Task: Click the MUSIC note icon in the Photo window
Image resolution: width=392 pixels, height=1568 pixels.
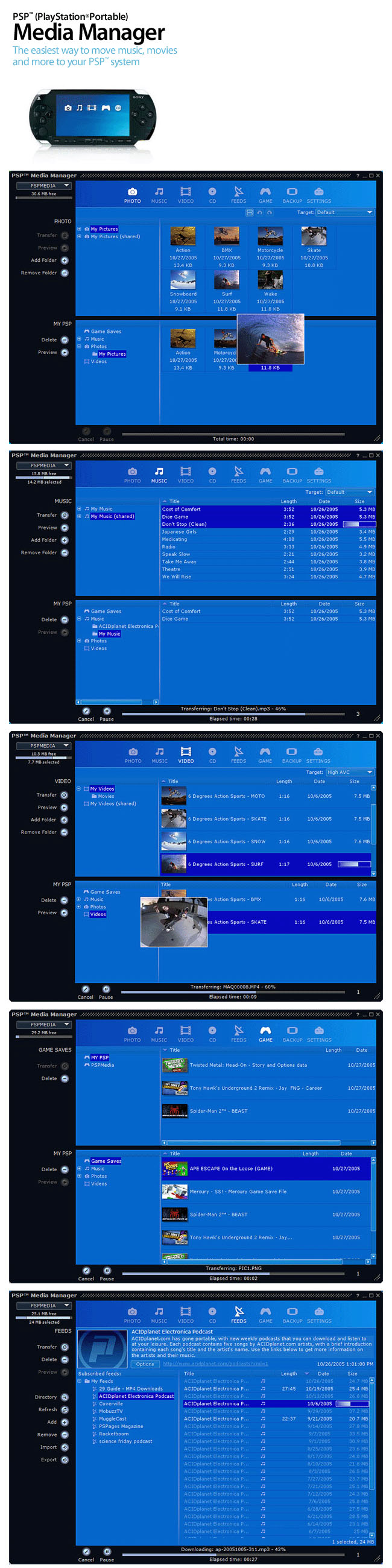Action: point(159,191)
